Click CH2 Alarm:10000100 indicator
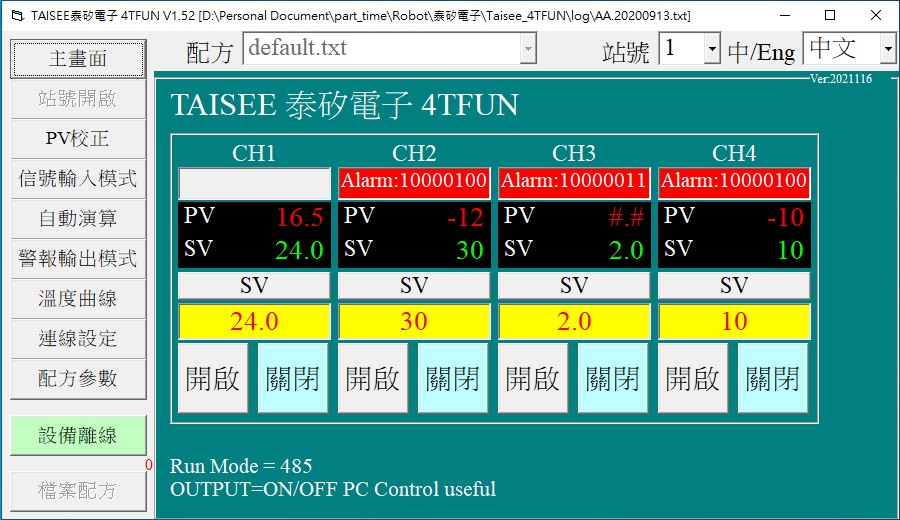 pos(414,183)
